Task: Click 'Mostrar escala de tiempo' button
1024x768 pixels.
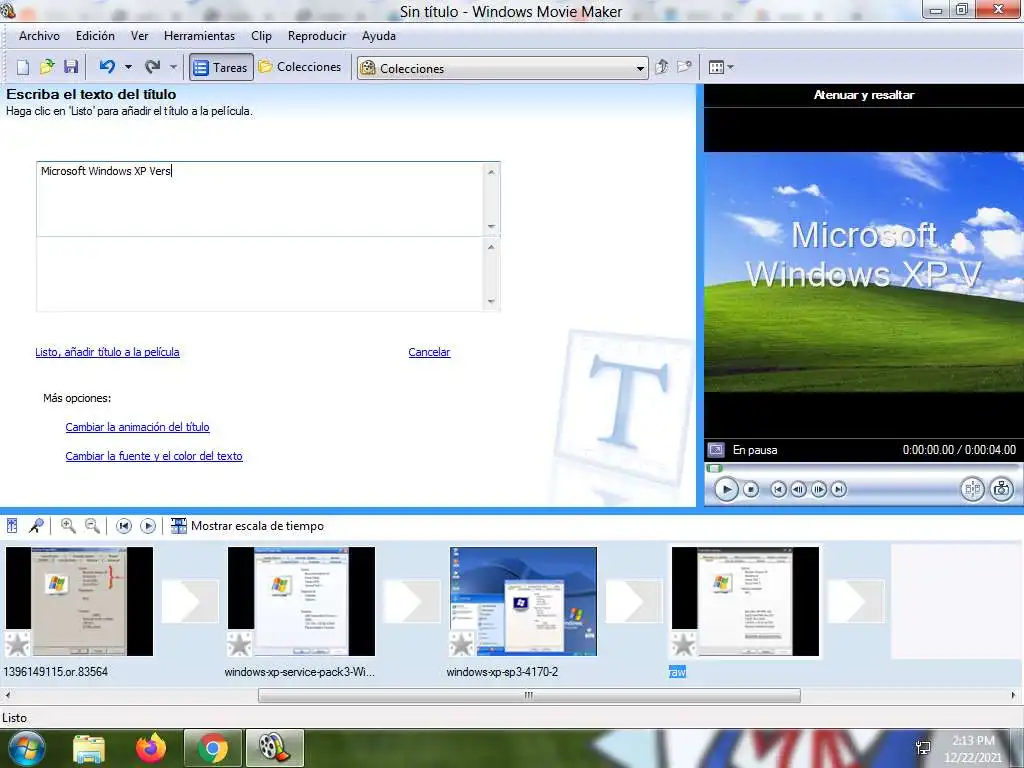Action: [248, 526]
